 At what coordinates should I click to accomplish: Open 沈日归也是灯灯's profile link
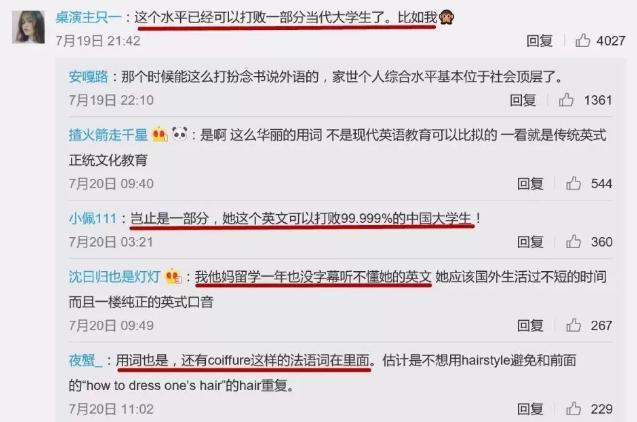[x=114, y=277]
